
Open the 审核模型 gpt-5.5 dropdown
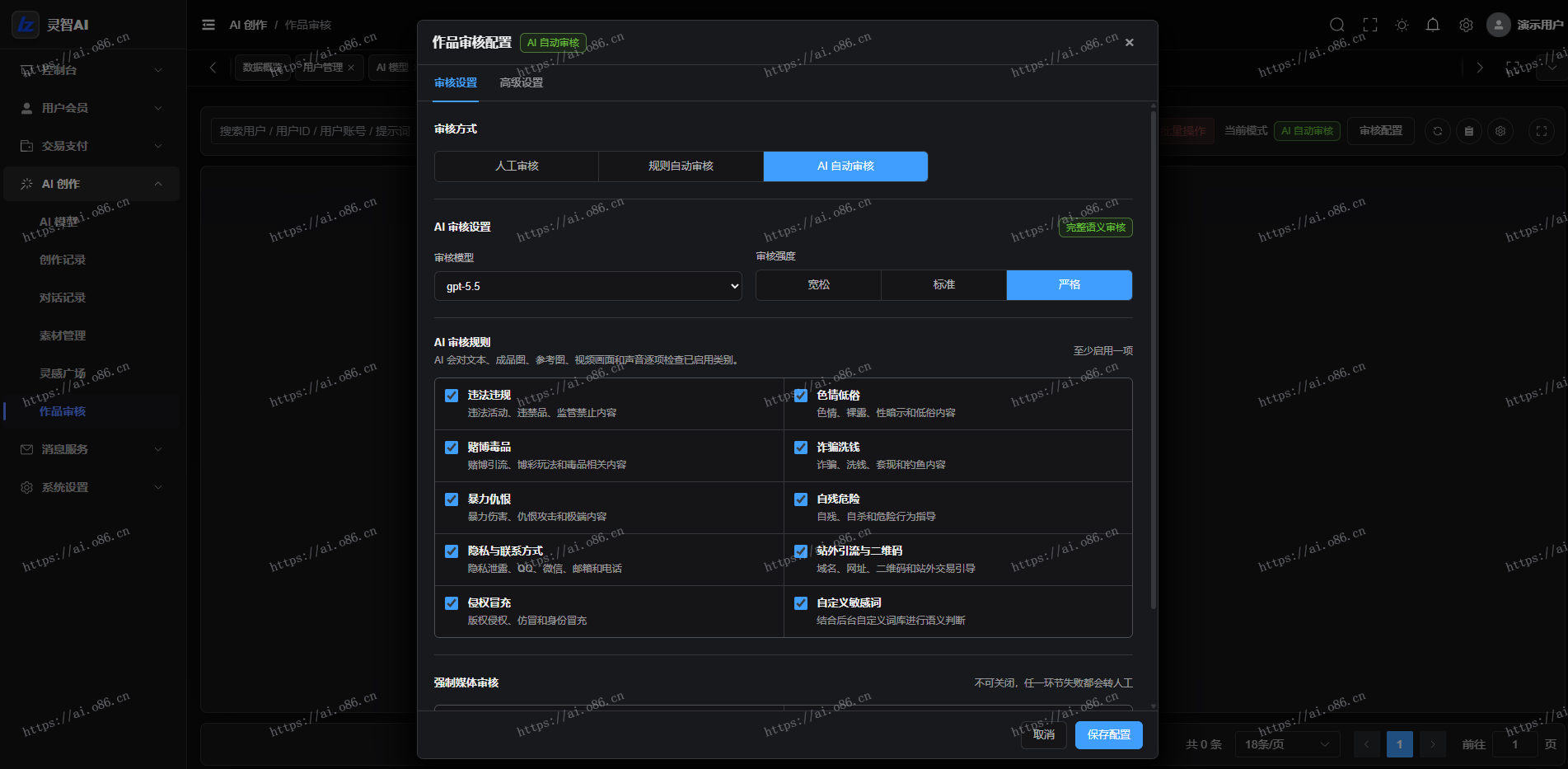pyautogui.click(x=588, y=286)
